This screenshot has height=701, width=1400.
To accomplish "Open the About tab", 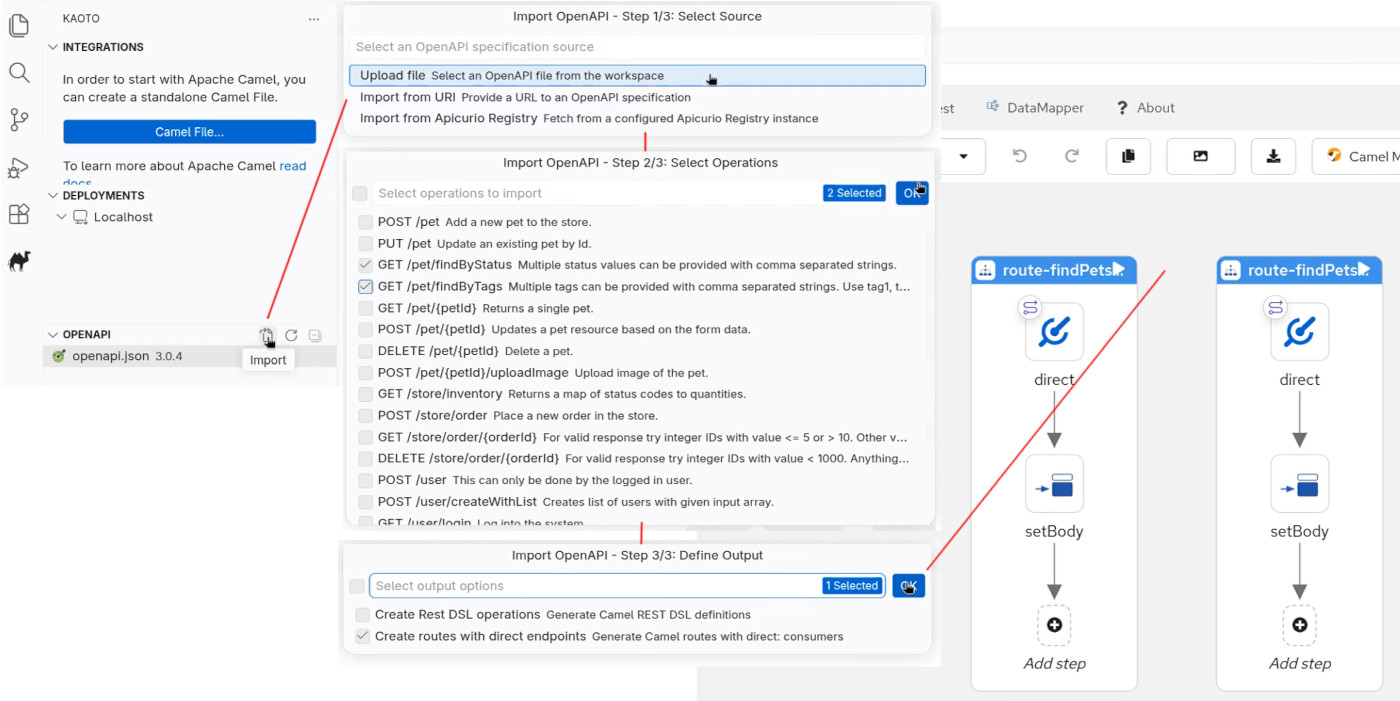I will click(1145, 108).
